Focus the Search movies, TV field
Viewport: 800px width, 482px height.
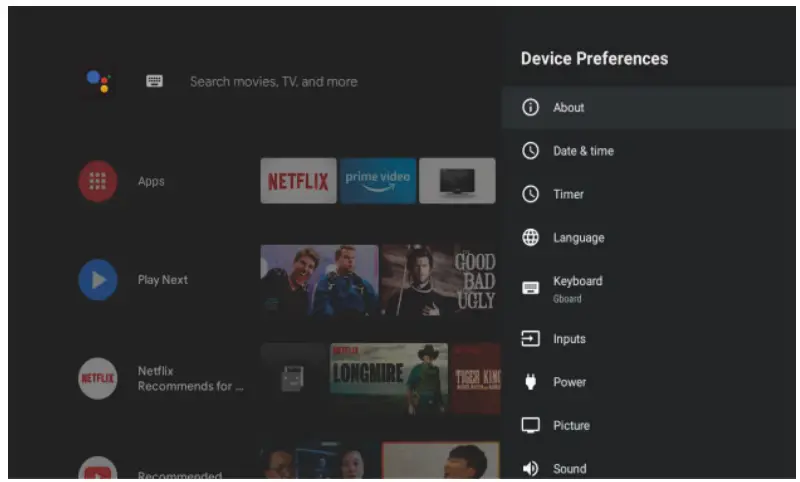(273, 82)
